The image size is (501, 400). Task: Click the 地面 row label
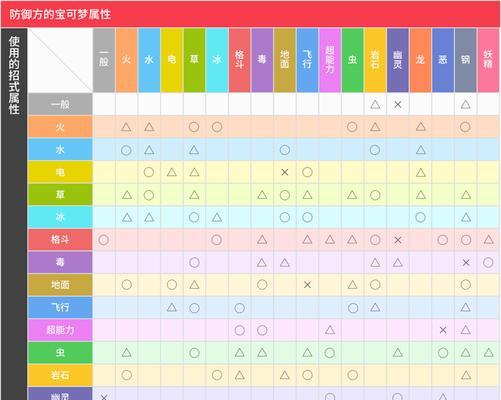(60, 285)
